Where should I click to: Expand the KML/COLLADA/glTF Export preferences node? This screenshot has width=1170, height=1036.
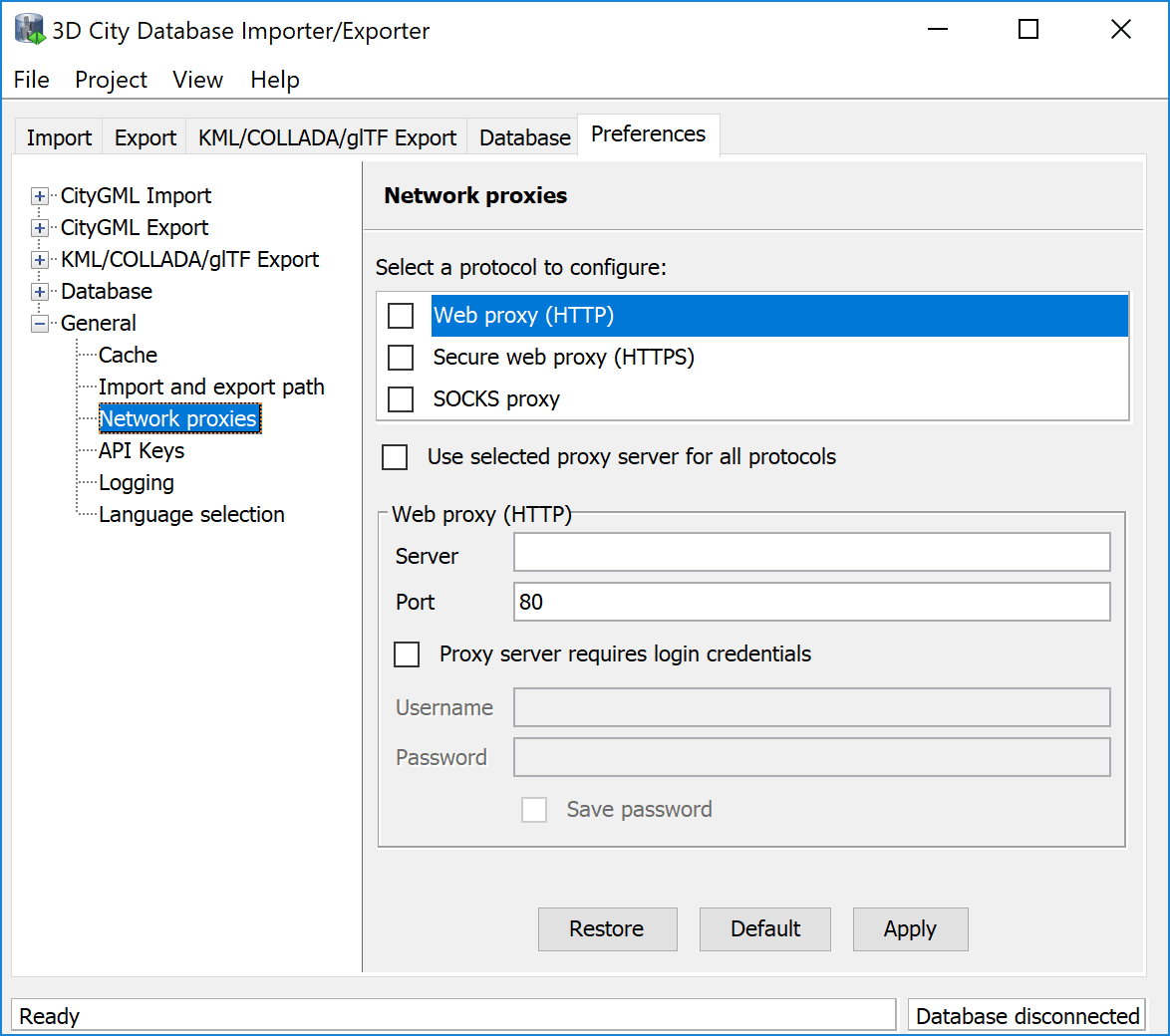(x=39, y=259)
